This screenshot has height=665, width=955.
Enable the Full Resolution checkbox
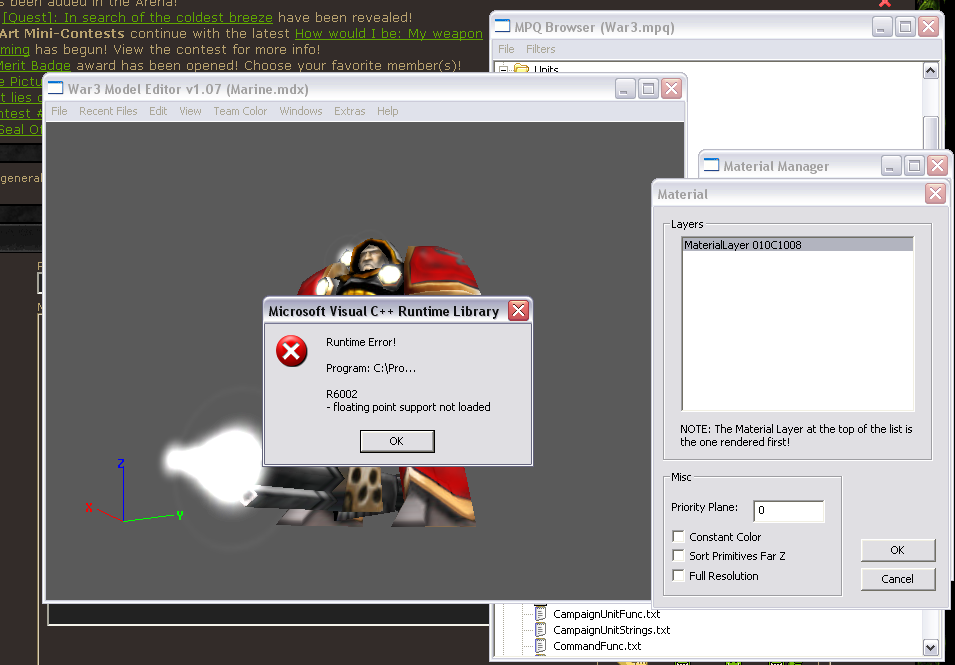(678, 575)
